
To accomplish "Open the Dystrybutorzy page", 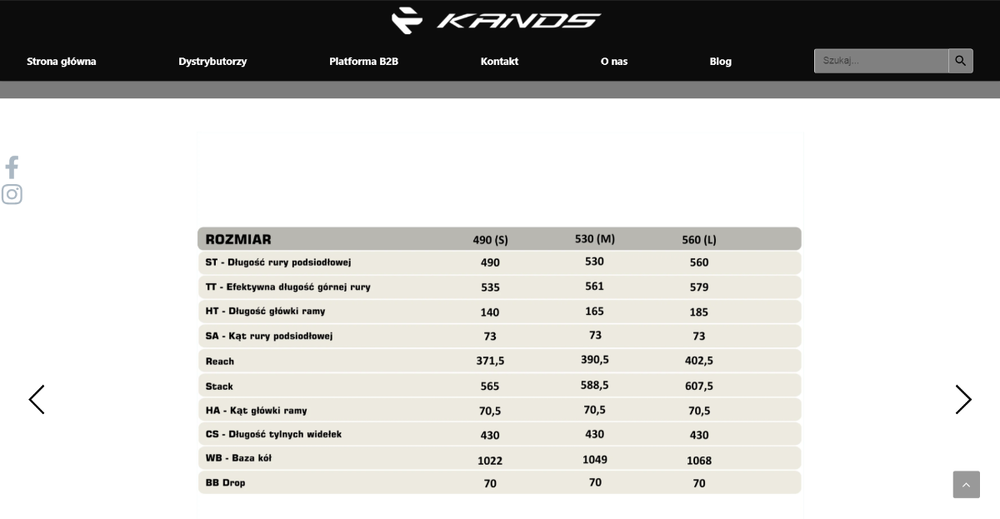I will tap(212, 61).
